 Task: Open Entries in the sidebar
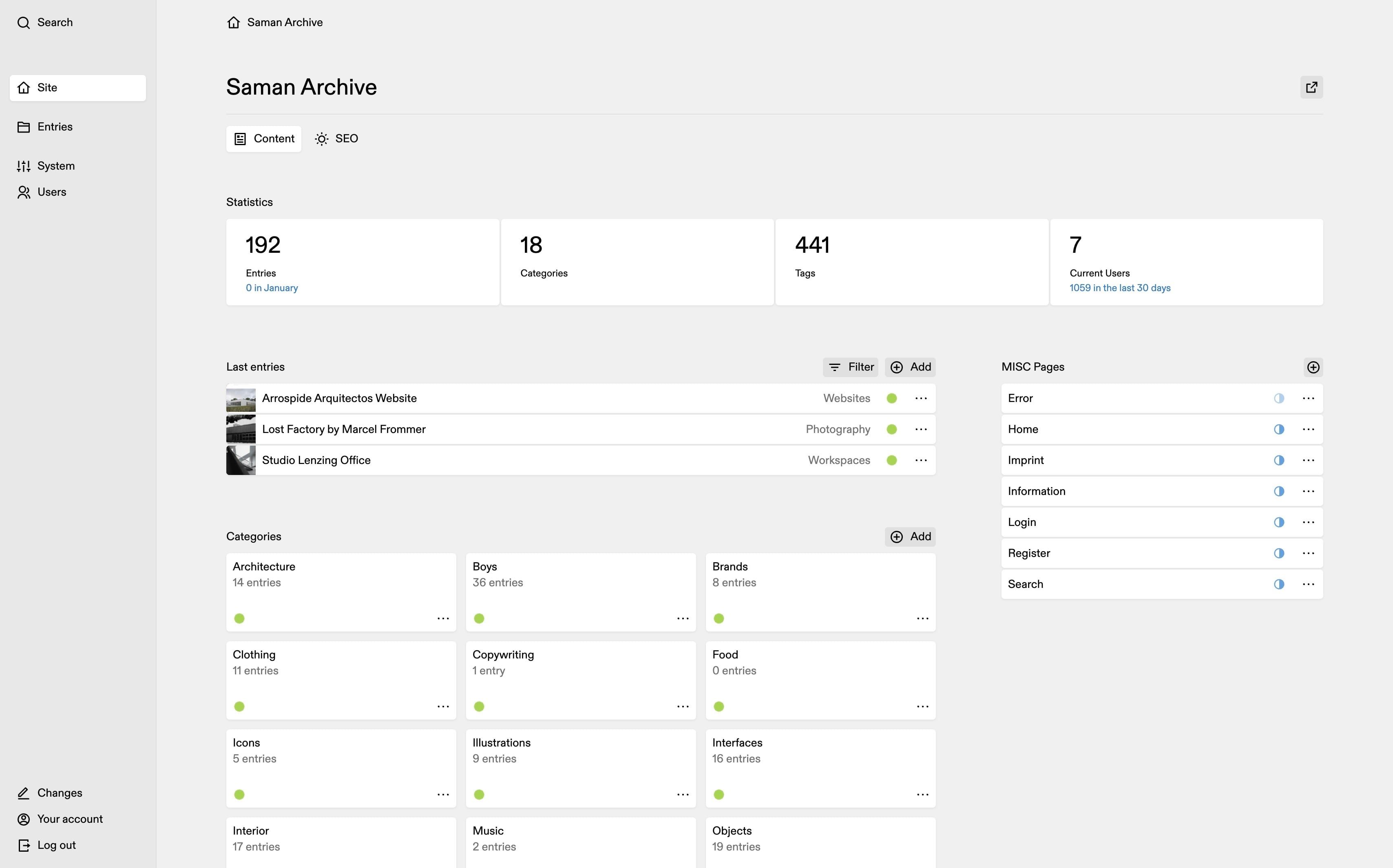pos(77,127)
